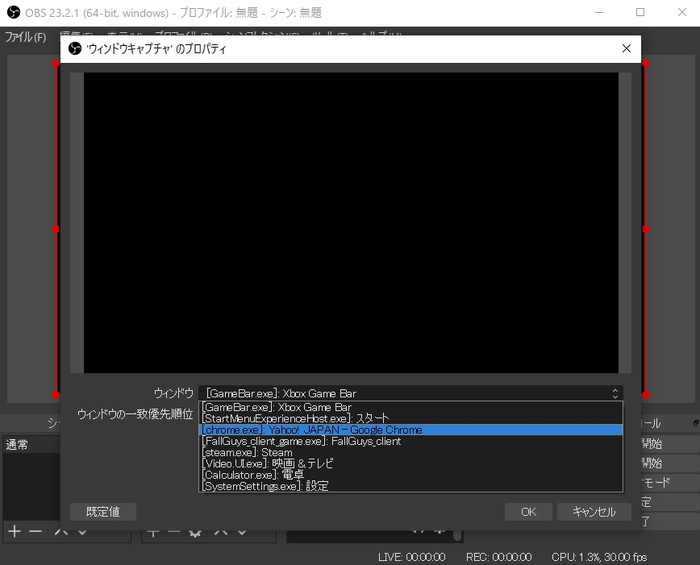Image resolution: width=700 pixels, height=565 pixels.
Task: Click the scene add plus icon
Action: [x=14, y=531]
